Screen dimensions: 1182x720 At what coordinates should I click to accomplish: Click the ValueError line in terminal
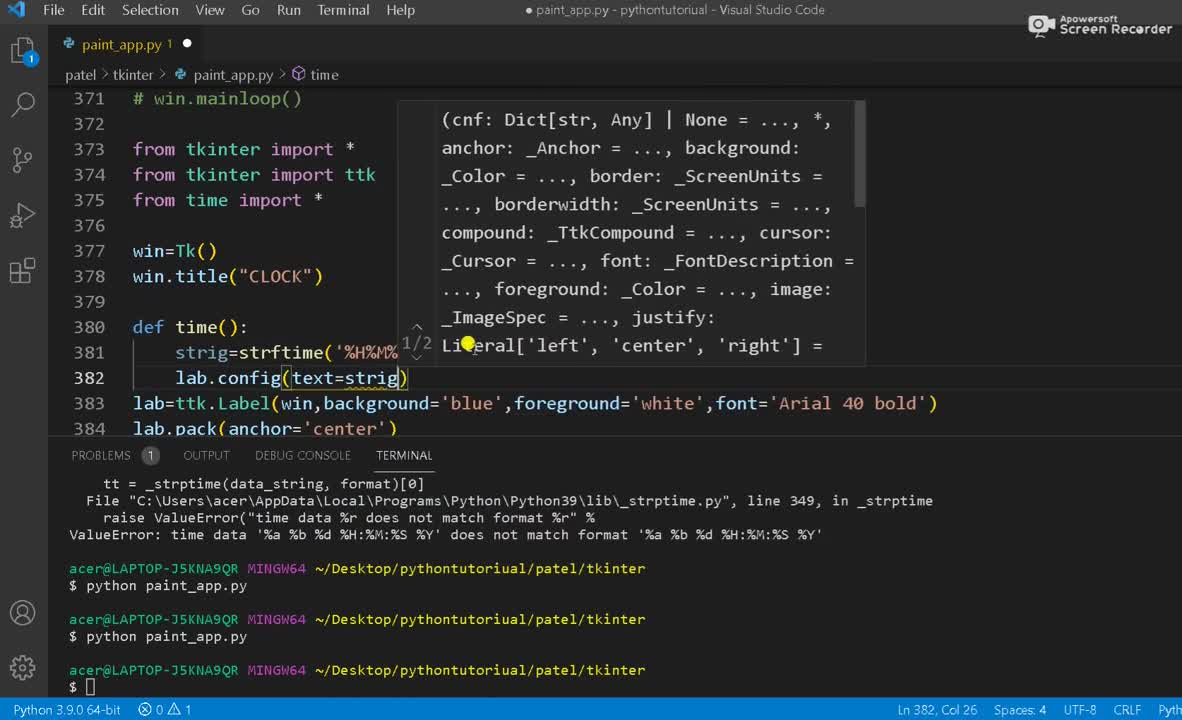[x=446, y=535]
